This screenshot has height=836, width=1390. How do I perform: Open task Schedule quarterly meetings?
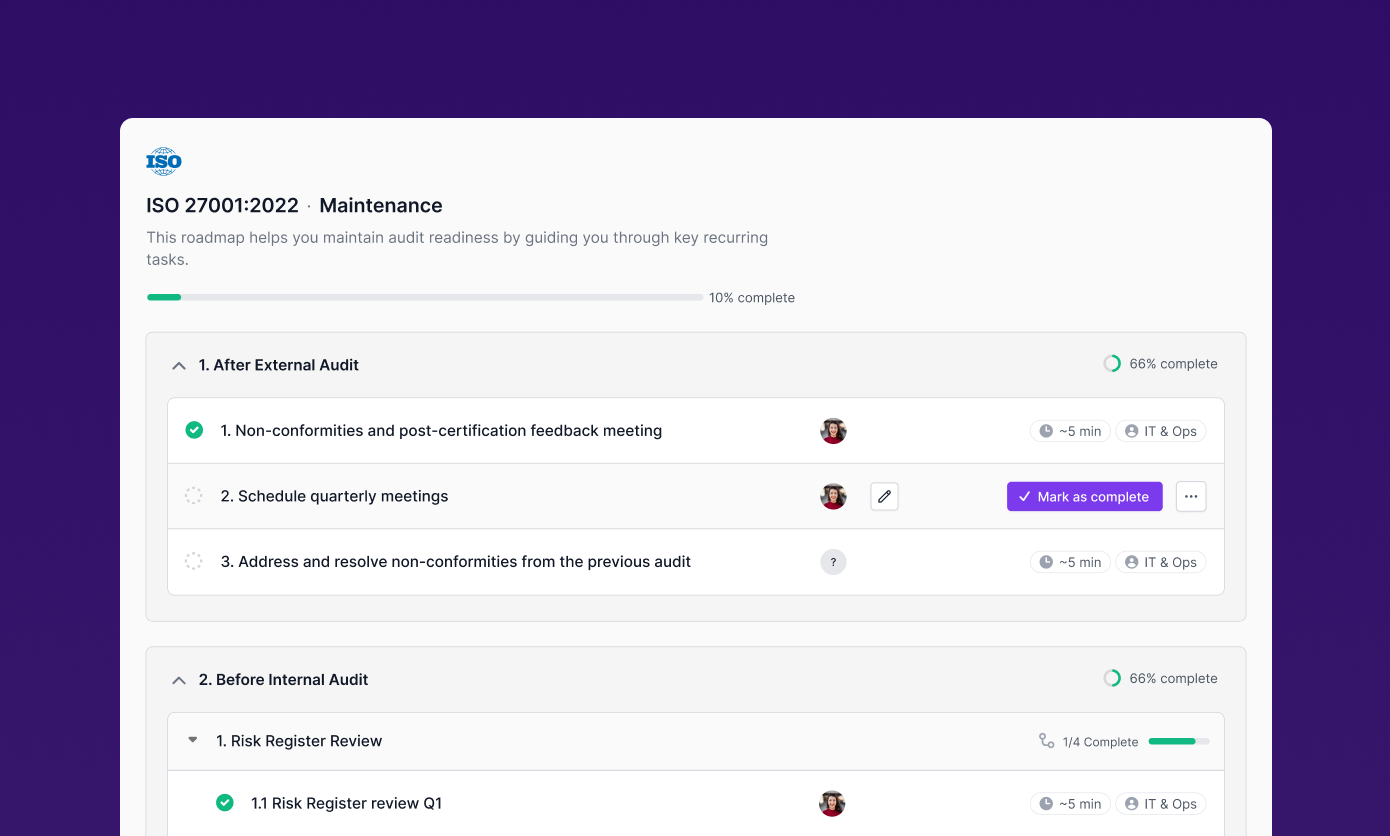[x=334, y=496]
